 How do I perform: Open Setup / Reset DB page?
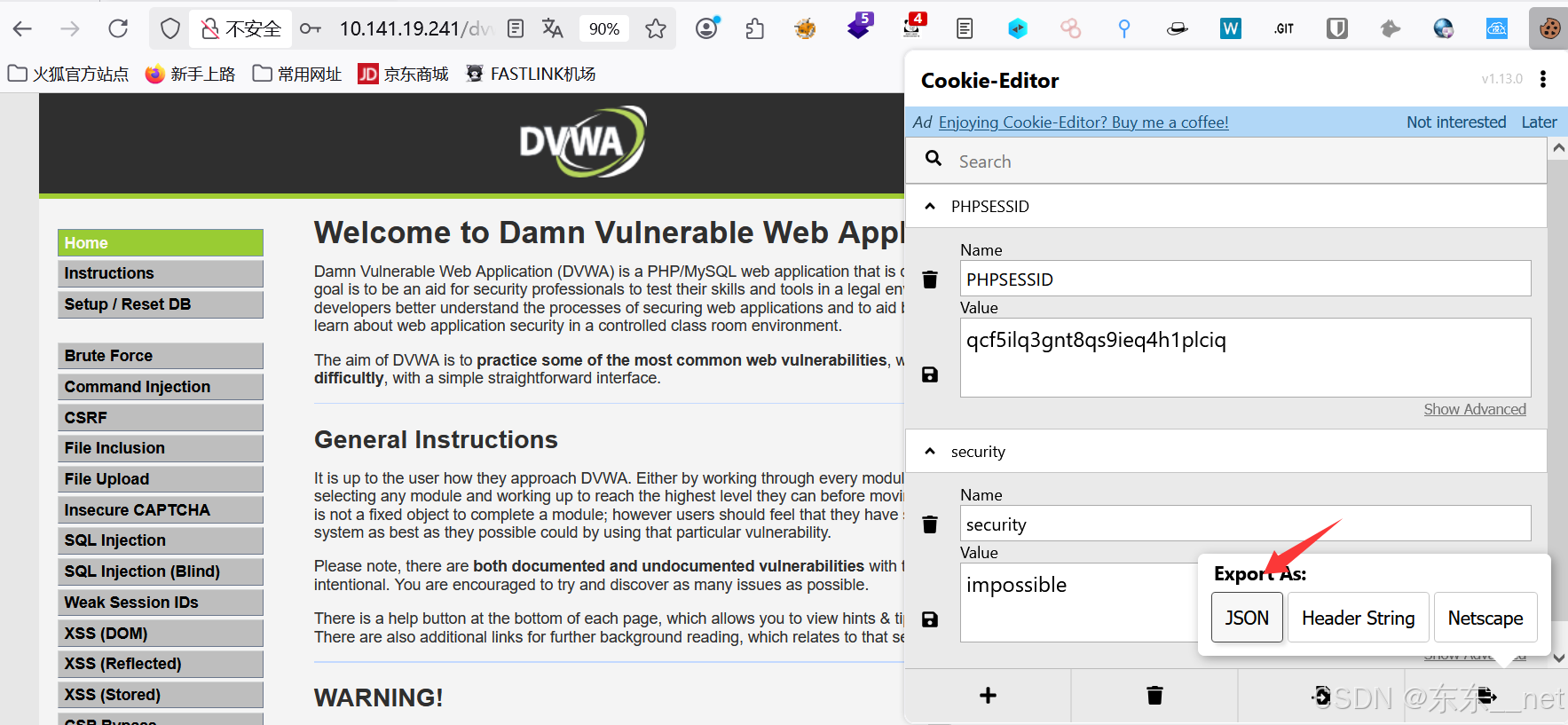[161, 304]
